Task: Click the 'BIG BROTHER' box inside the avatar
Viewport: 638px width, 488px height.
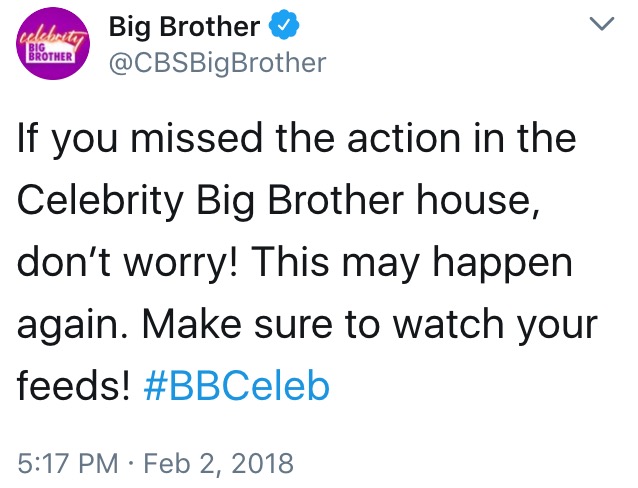Action: coord(51,53)
